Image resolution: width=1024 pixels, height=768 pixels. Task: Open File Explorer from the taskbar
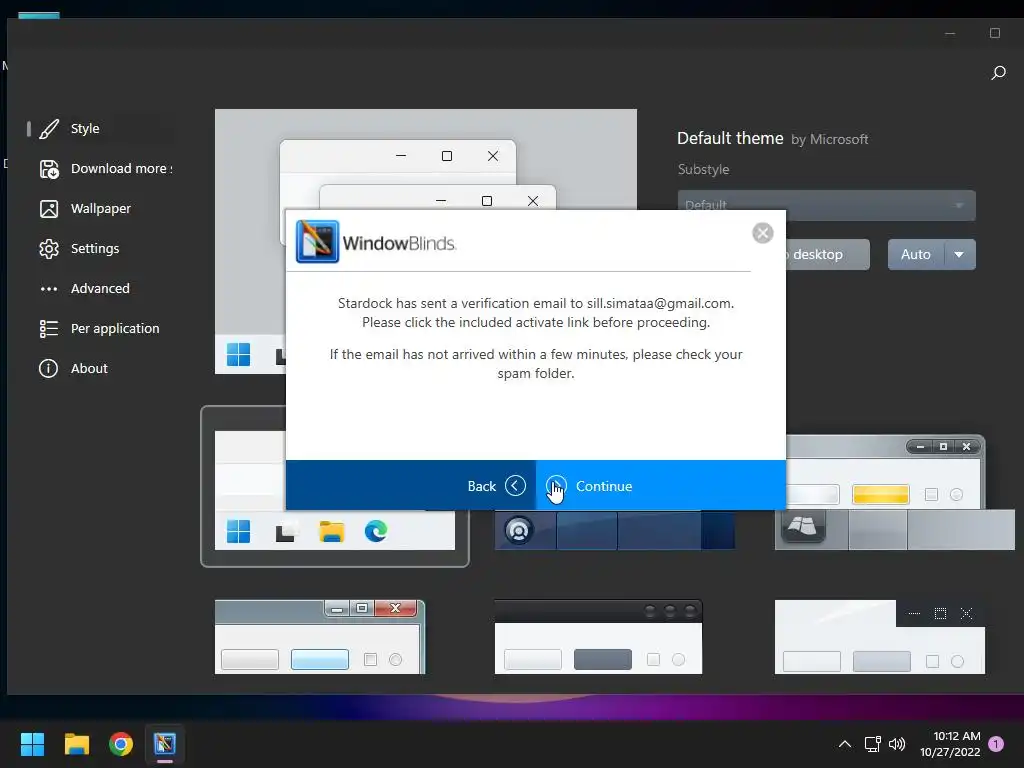(x=76, y=744)
